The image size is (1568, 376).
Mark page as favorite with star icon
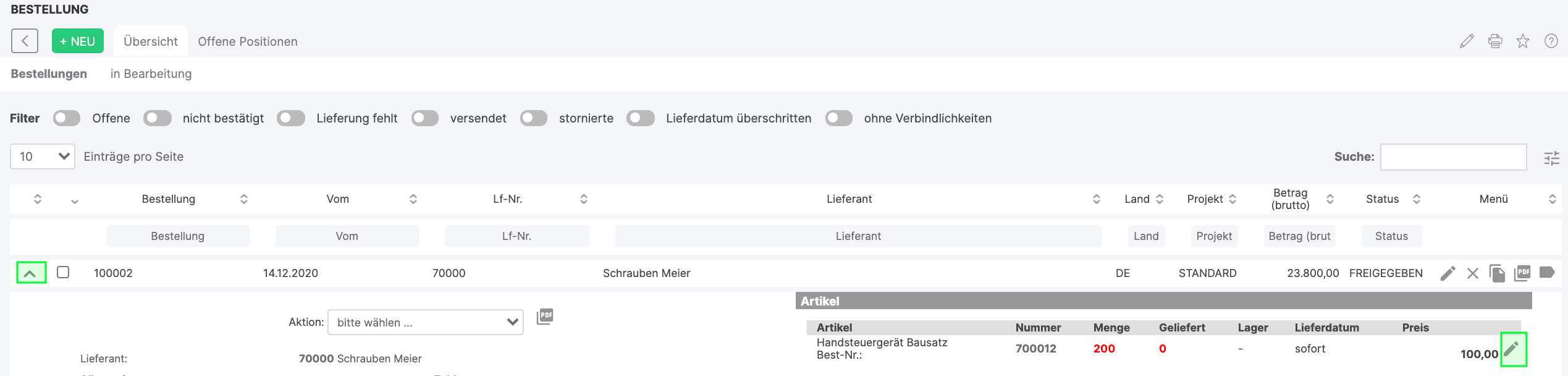(x=1522, y=41)
